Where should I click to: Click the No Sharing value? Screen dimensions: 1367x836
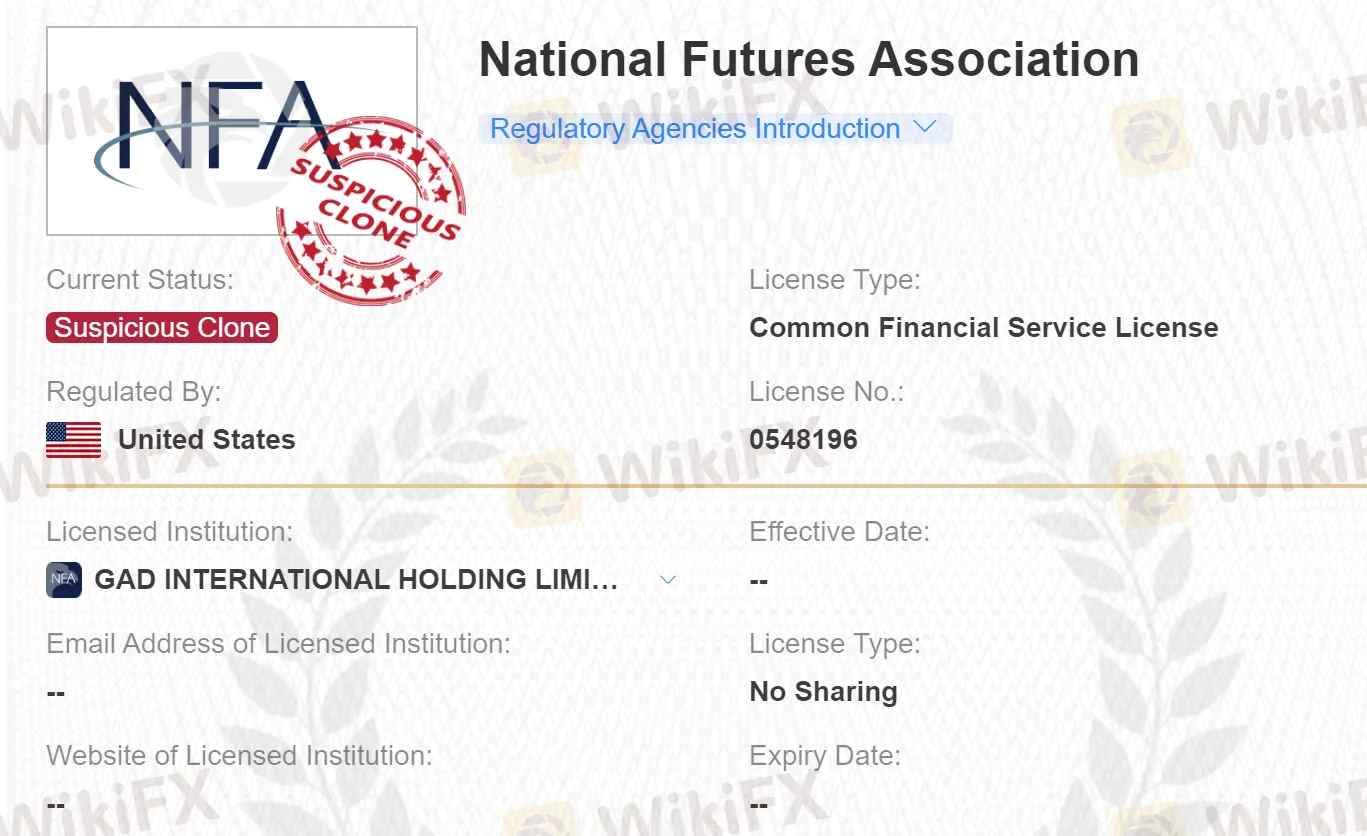(x=824, y=692)
